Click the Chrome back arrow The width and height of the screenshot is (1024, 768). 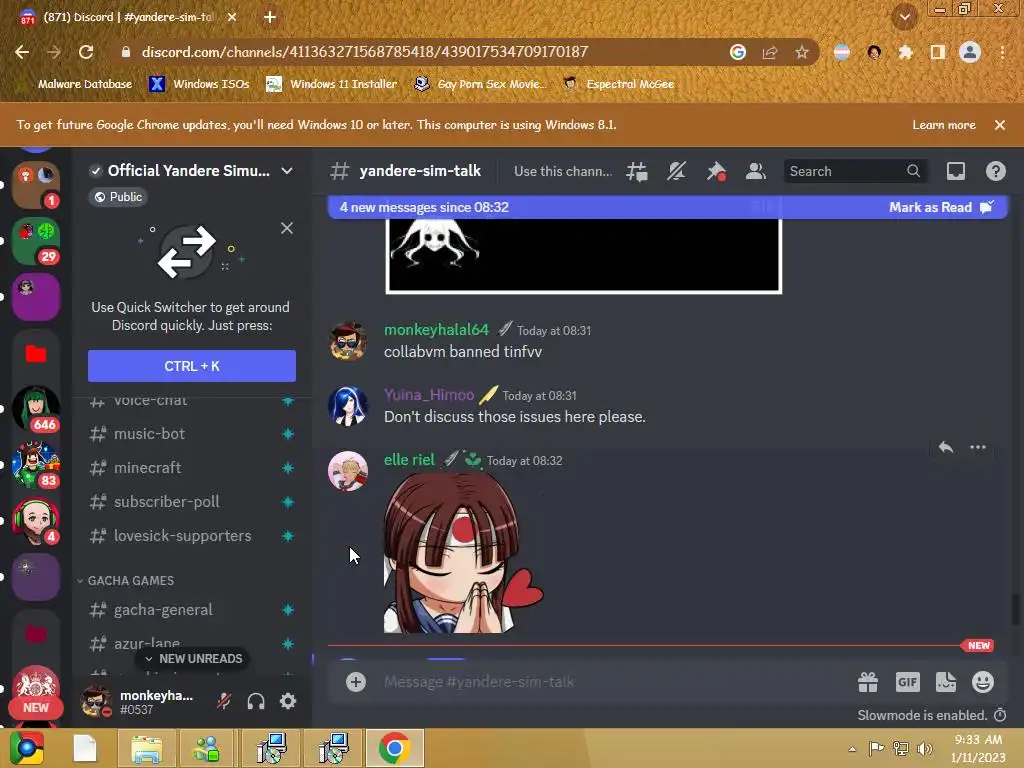(22, 52)
